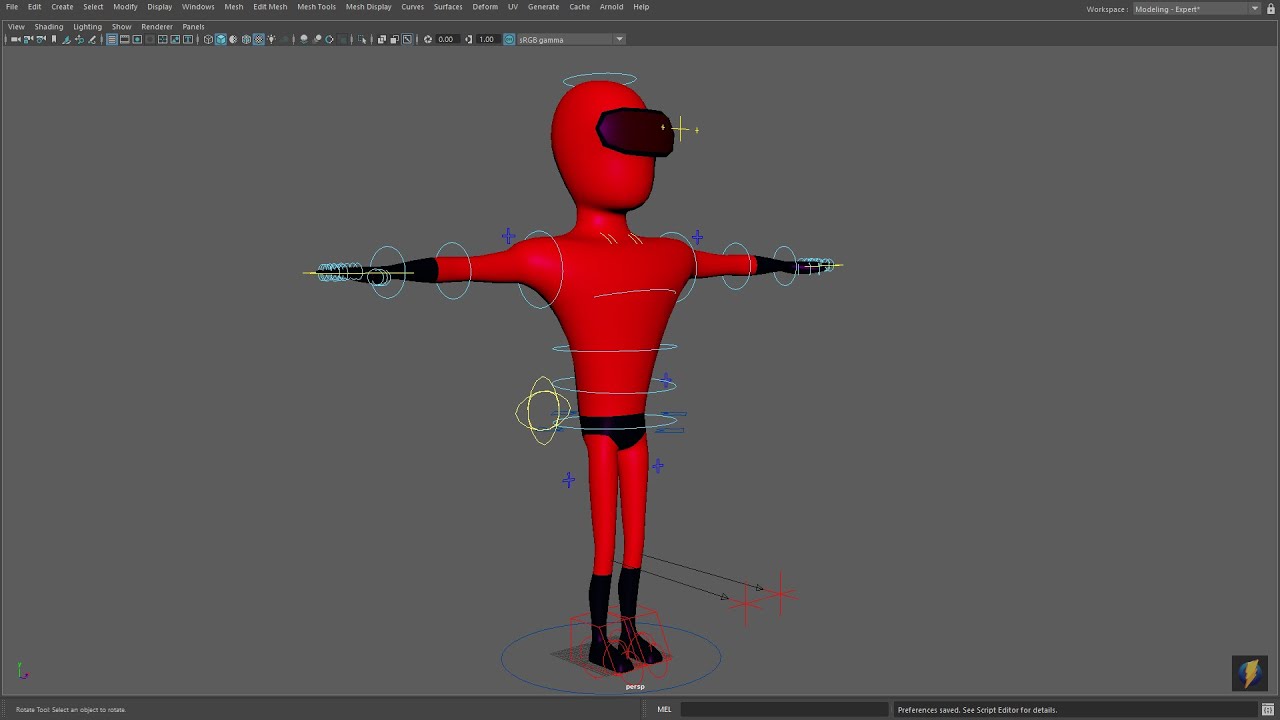Screen dimensions: 1280x720
Task: Open the panel Panels menu
Action: tap(193, 27)
